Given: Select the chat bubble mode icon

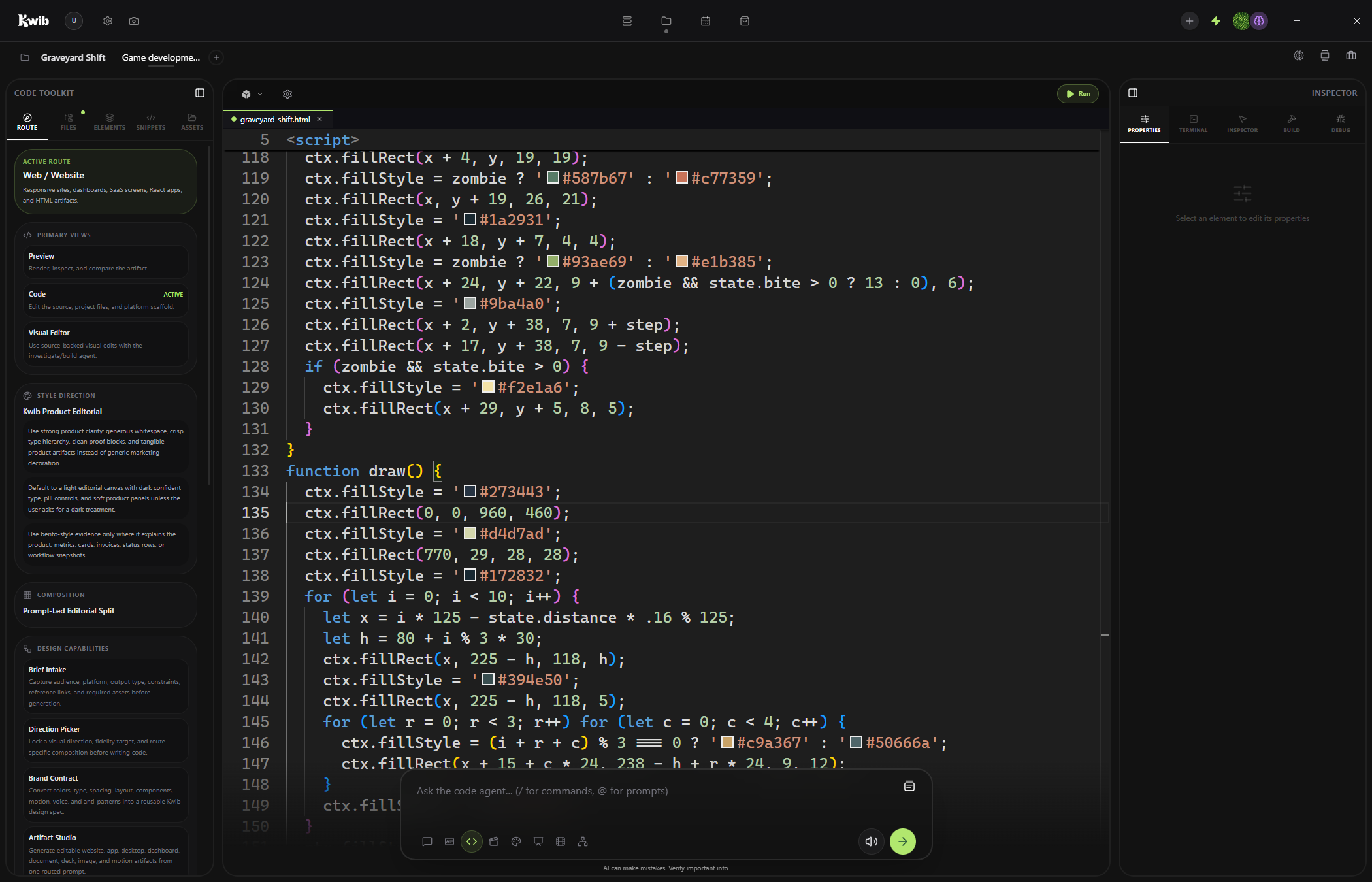Looking at the screenshot, I should (427, 841).
